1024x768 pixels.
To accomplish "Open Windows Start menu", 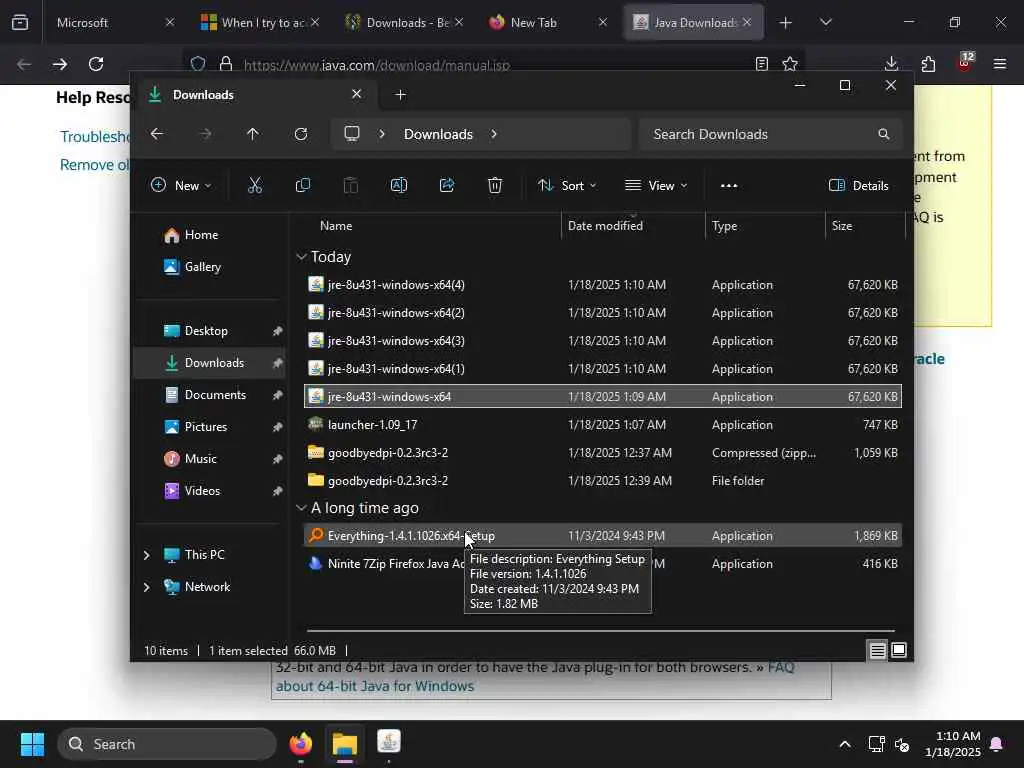I will (32, 744).
